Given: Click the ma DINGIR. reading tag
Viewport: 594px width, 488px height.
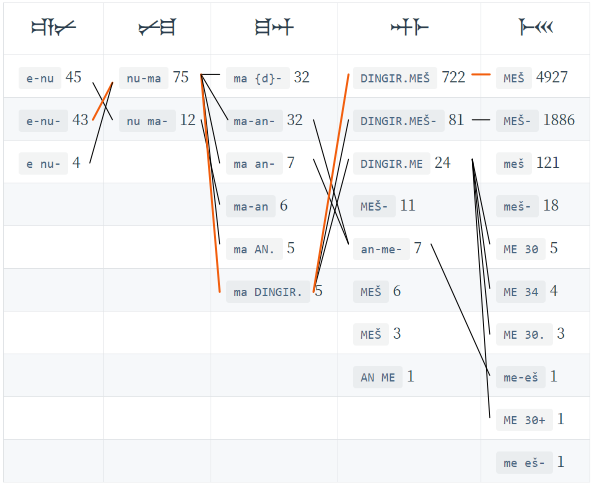Looking at the screenshot, I should tap(268, 292).
